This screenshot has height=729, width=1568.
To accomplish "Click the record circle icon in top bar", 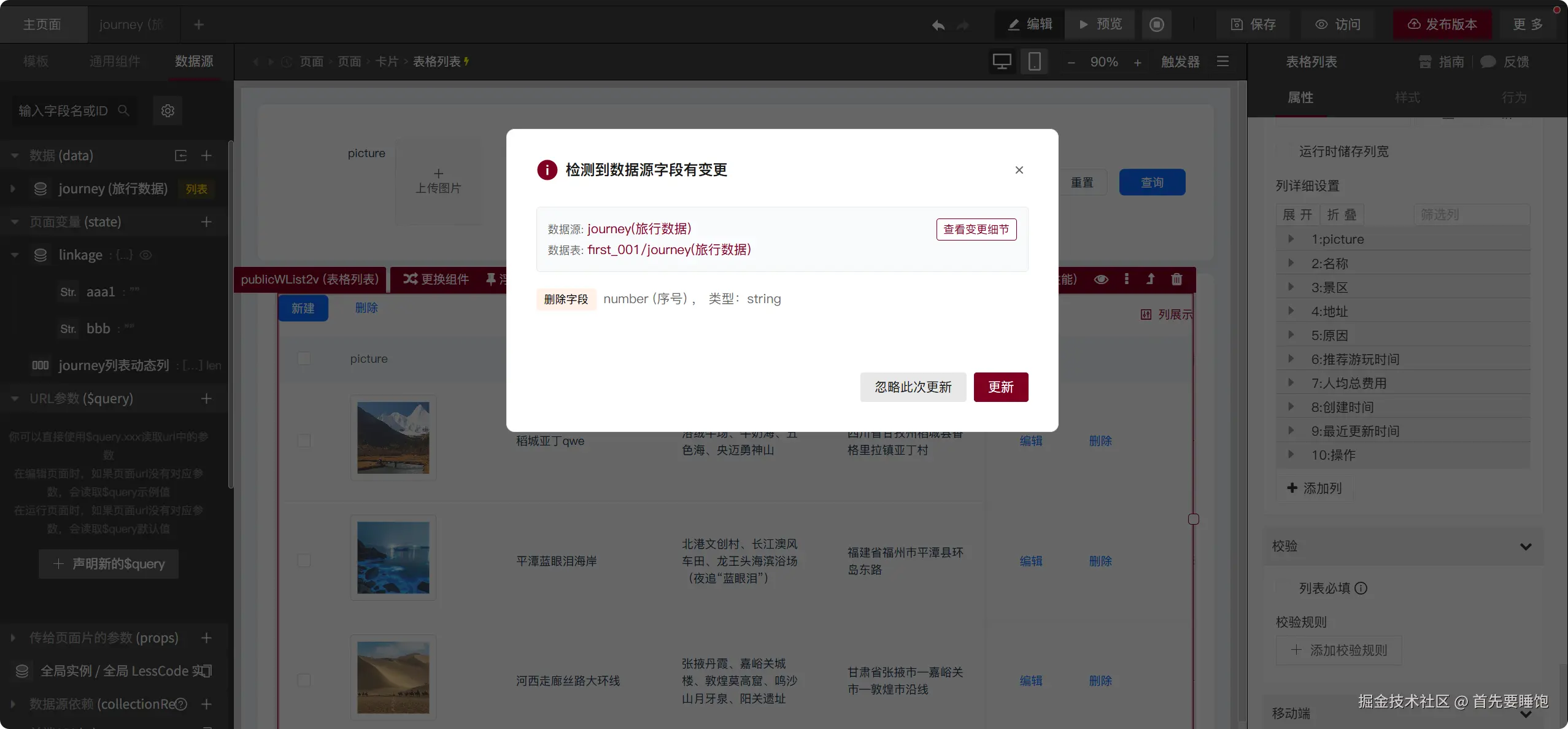I will [1156, 25].
